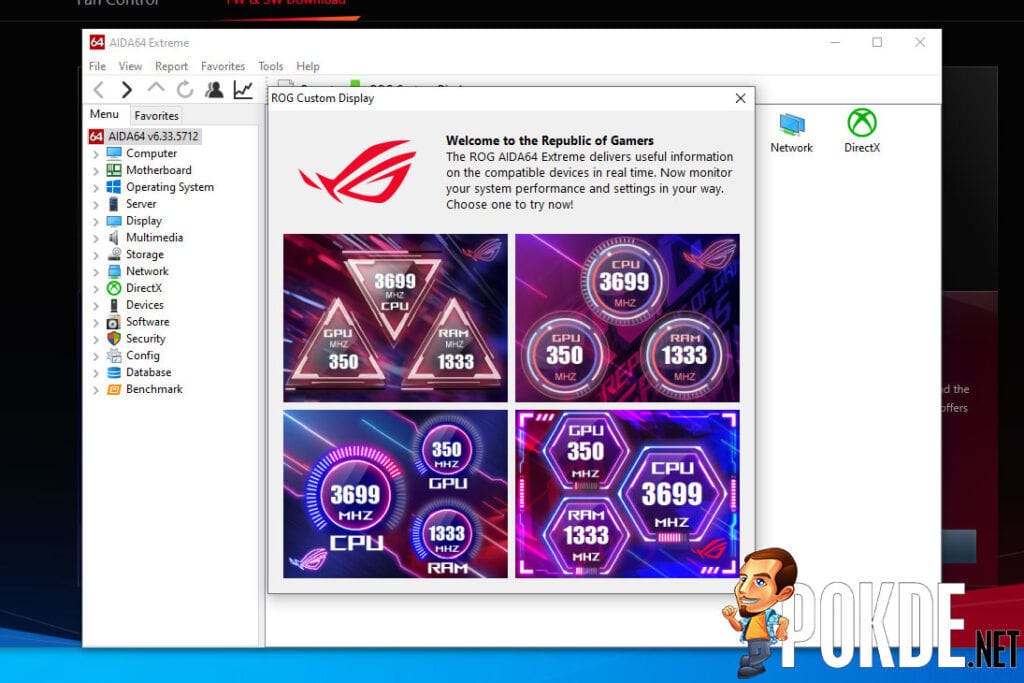The image size is (1024, 683).
Task: Open the graph chart toolbar icon
Action: pyautogui.click(x=243, y=89)
